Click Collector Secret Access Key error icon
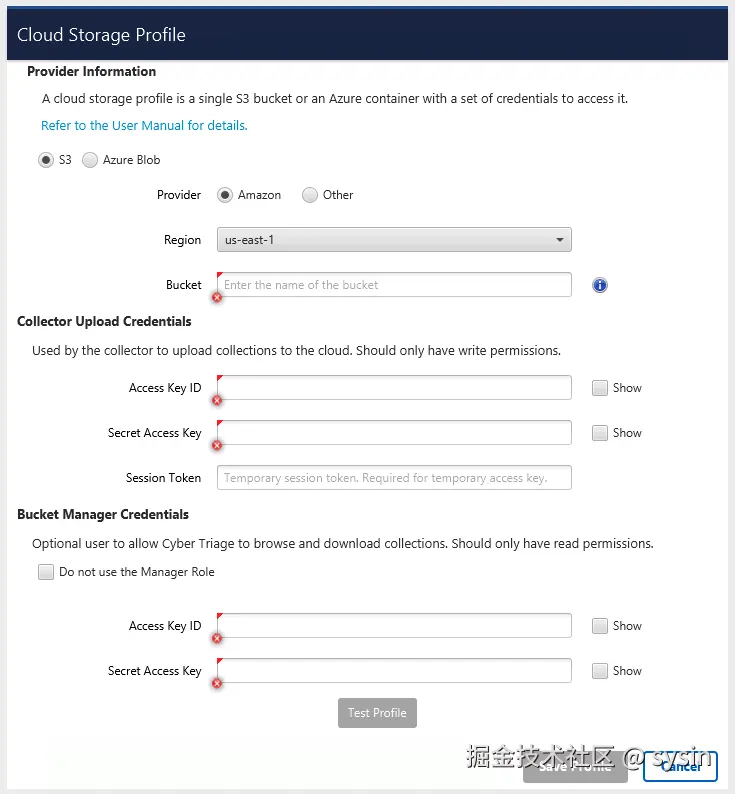This screenshot has height=794, width=735. point(217,445)
